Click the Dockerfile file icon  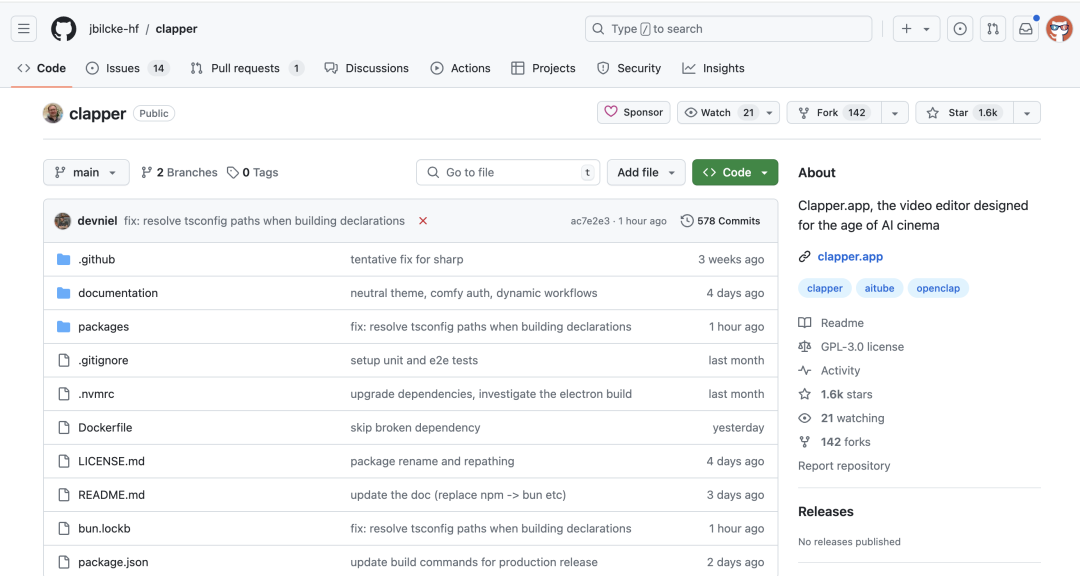64,427
